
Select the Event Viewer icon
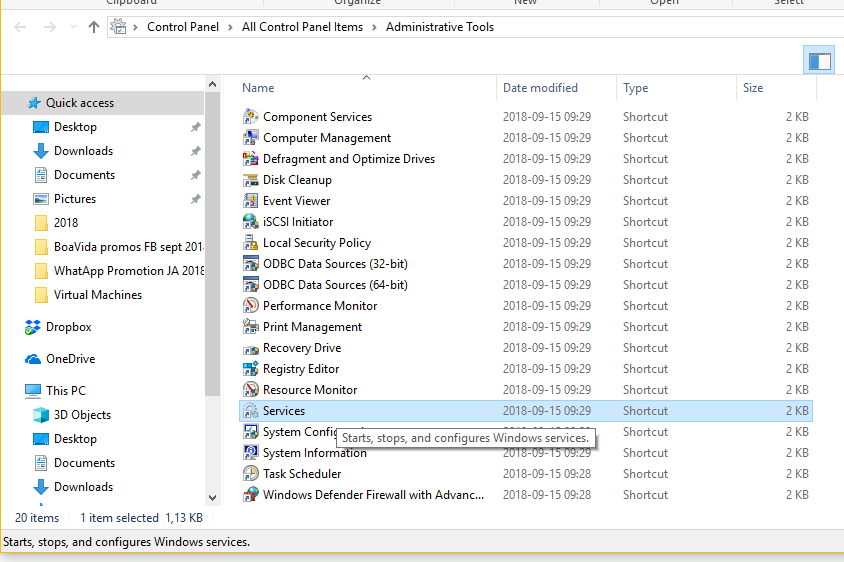coord(250,201)
